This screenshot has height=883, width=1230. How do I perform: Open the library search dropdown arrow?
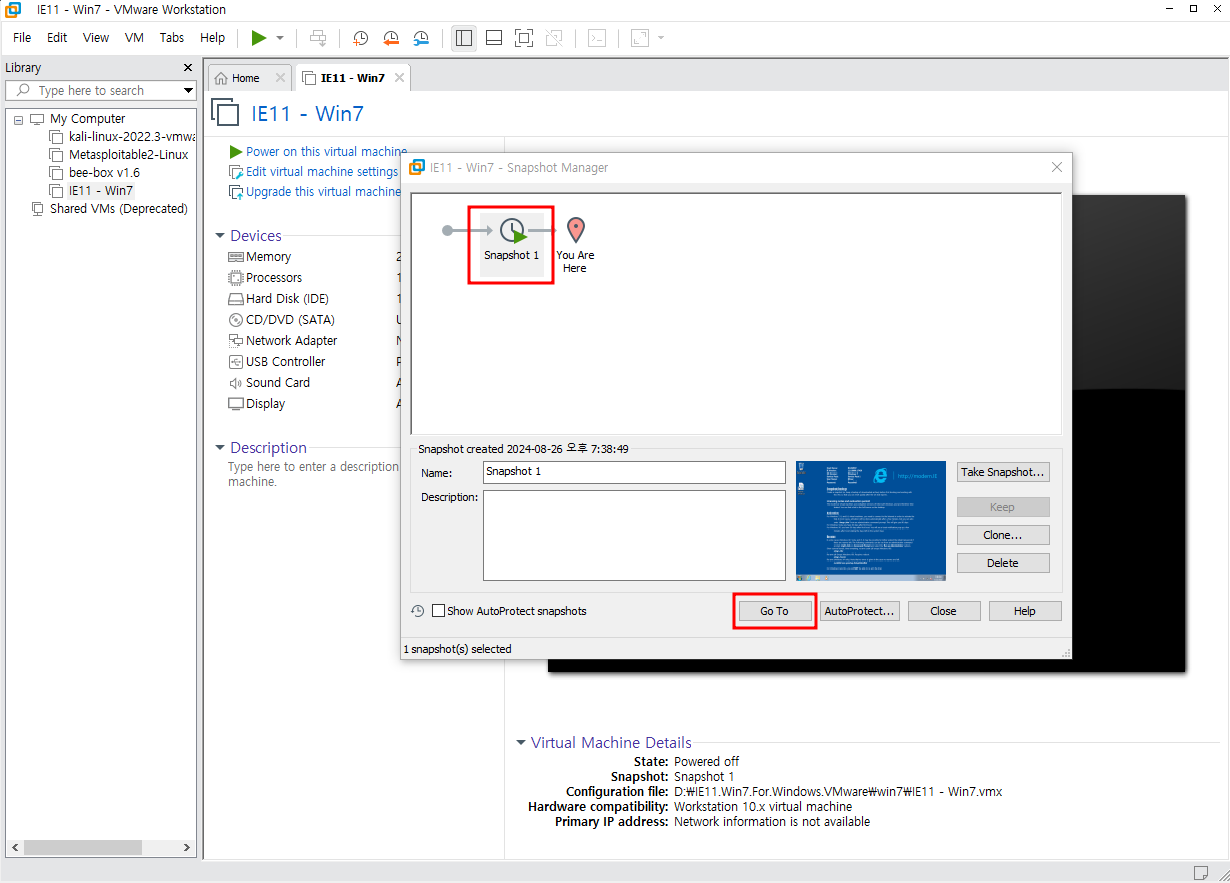188,90
